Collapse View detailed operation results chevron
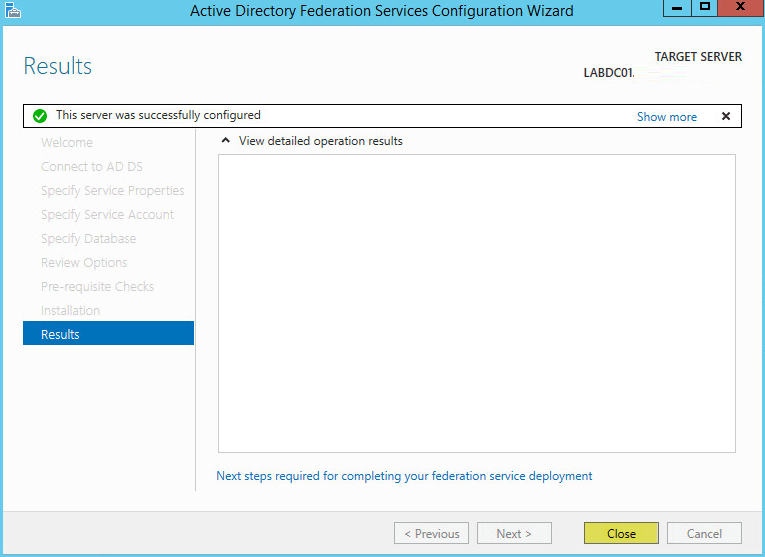 [225, 140]
